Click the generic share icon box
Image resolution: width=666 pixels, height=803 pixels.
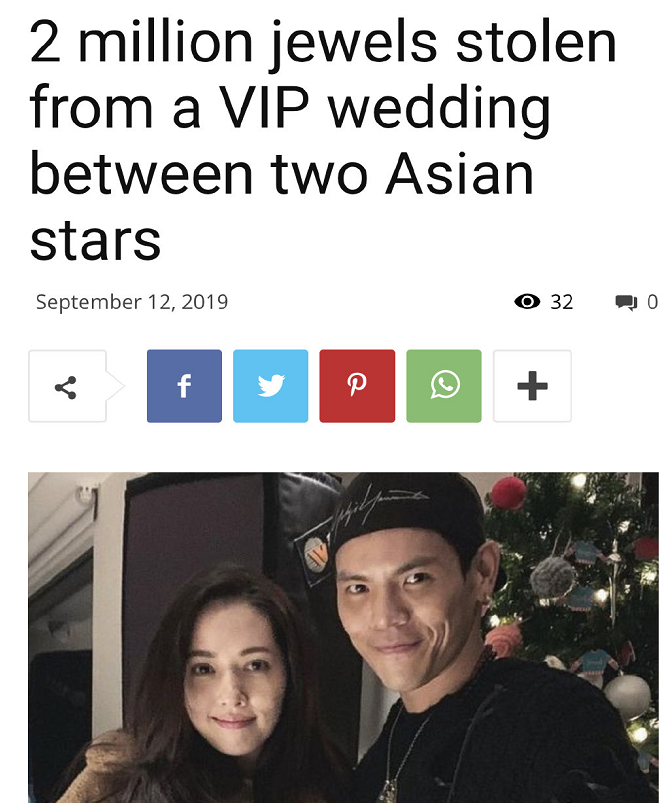(68, 386)
